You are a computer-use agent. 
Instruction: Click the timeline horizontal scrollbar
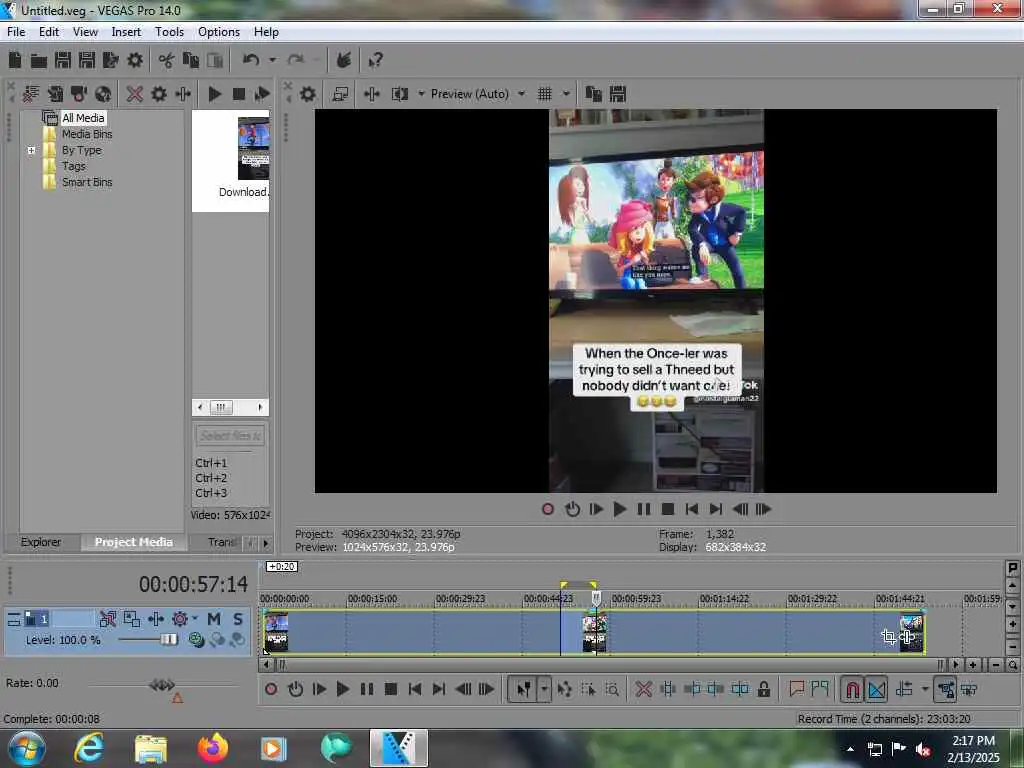point(609,665)
